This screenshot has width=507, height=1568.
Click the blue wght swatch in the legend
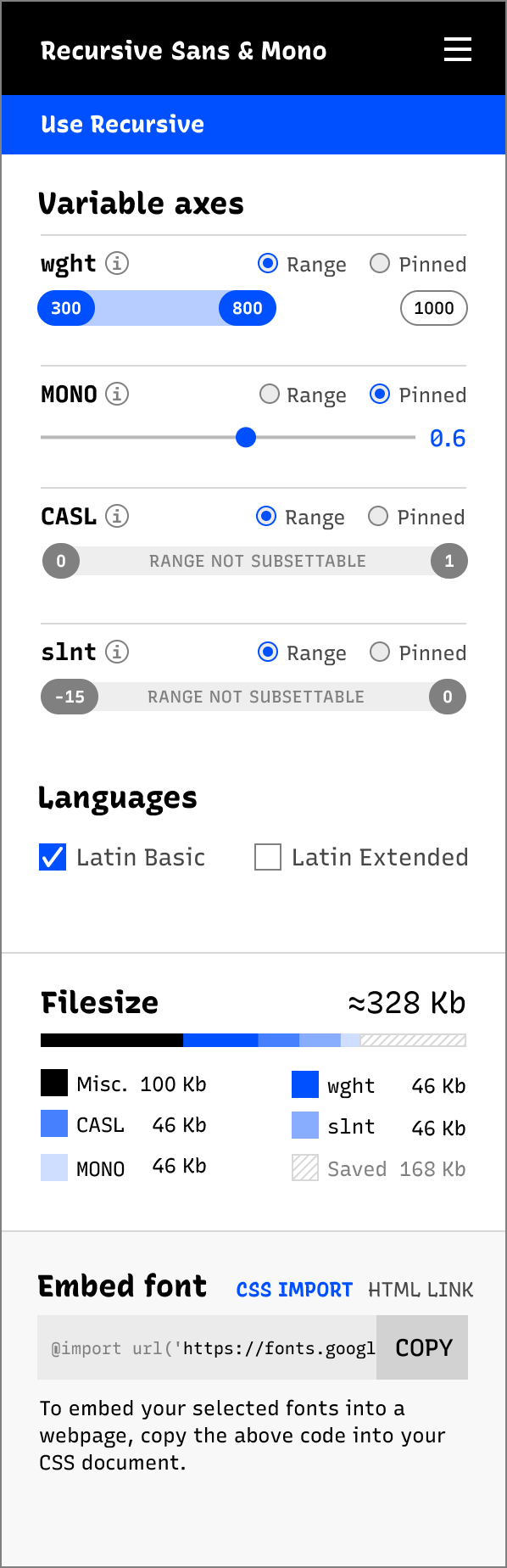(304, 1084)
